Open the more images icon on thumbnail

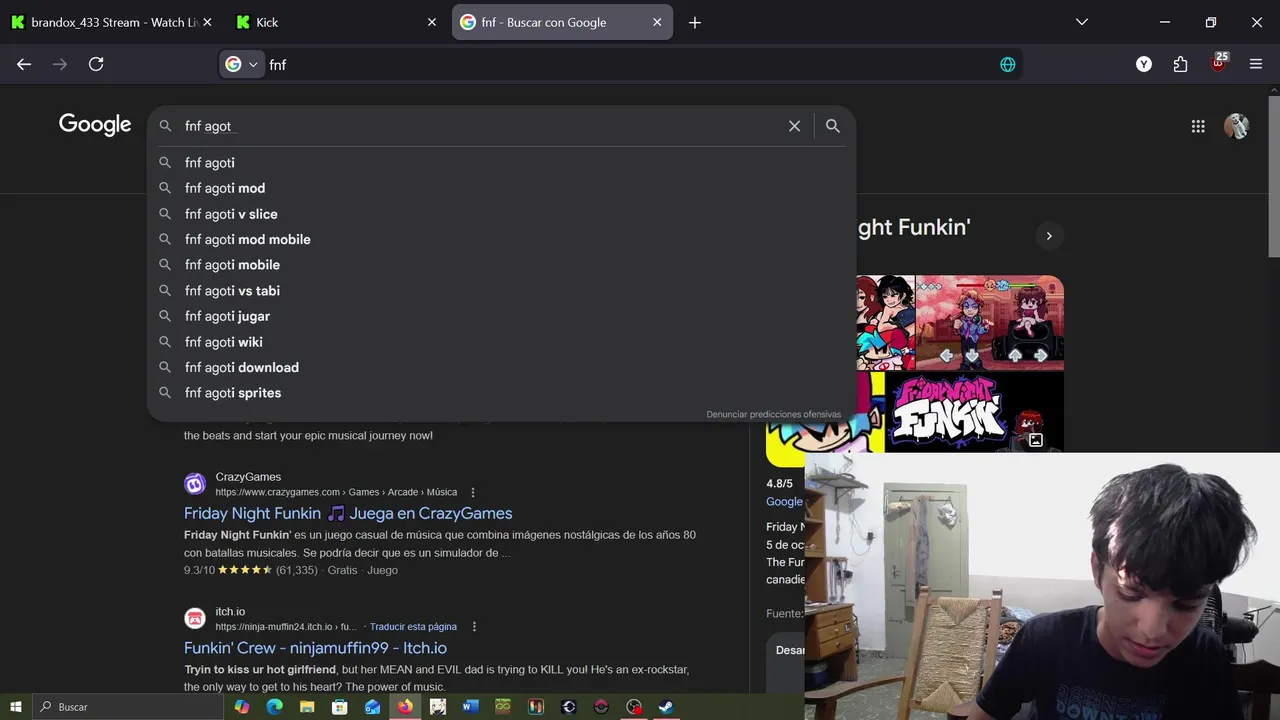[1036, 440]
